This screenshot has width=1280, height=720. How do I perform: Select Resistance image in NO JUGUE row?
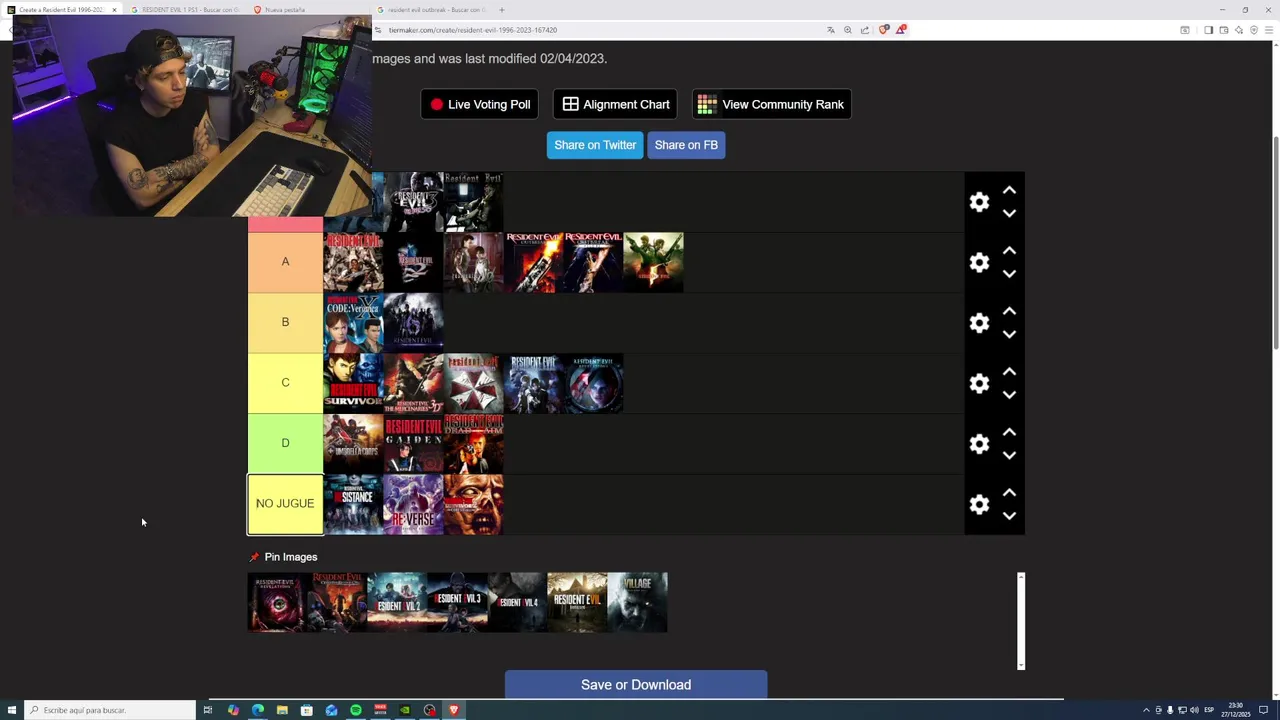[353, 504]
